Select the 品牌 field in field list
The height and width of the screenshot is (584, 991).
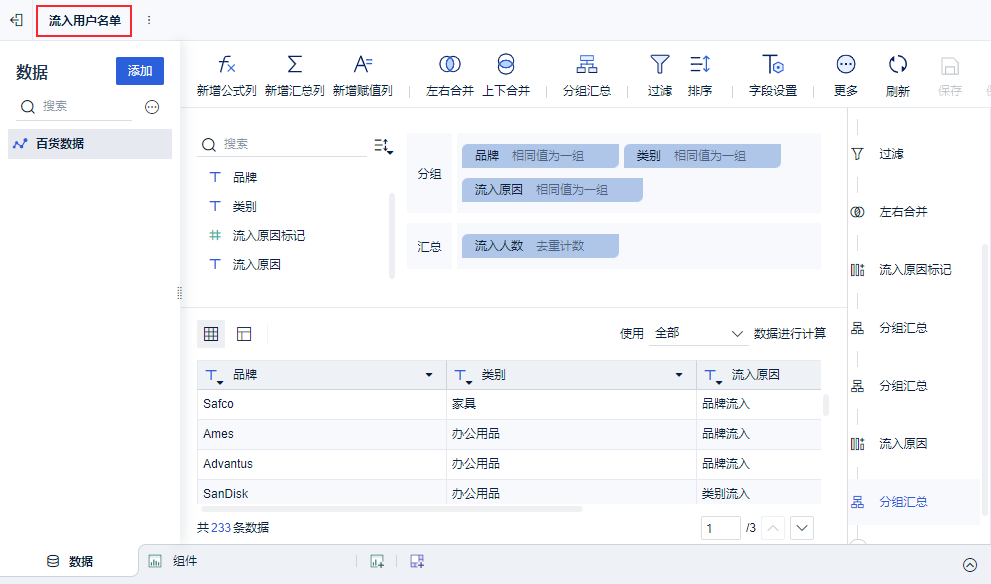[x=245, y=178]
